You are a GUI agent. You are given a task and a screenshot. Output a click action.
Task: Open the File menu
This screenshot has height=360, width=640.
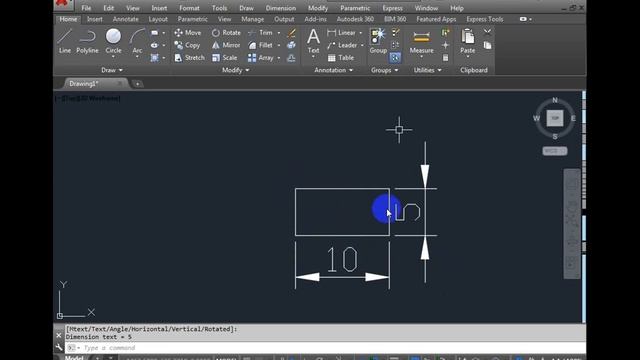pyautogui.click(x=86, y=8)
